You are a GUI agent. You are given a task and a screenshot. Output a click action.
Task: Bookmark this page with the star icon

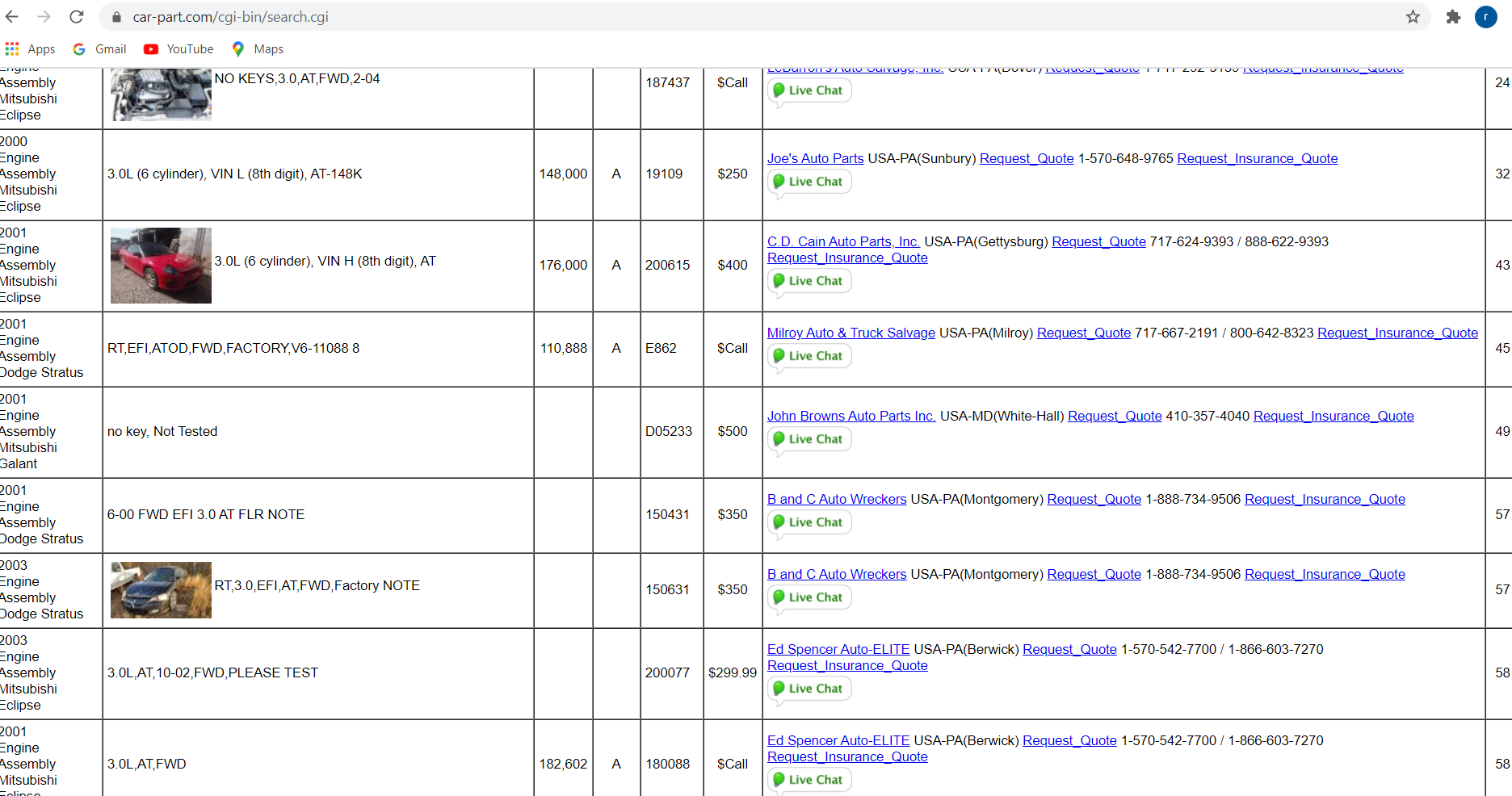point(1413,17)
